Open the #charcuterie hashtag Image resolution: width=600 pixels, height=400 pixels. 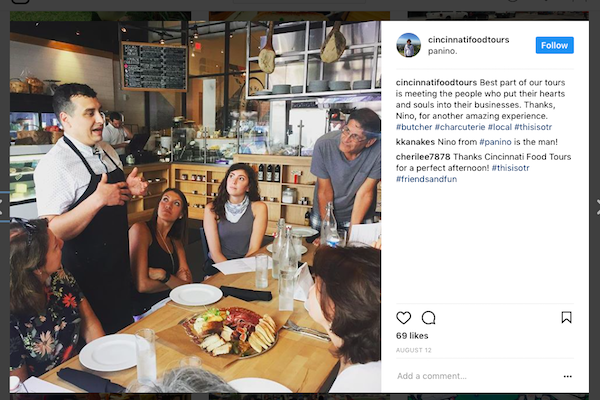pyautogui.click(x=466, y=127)
